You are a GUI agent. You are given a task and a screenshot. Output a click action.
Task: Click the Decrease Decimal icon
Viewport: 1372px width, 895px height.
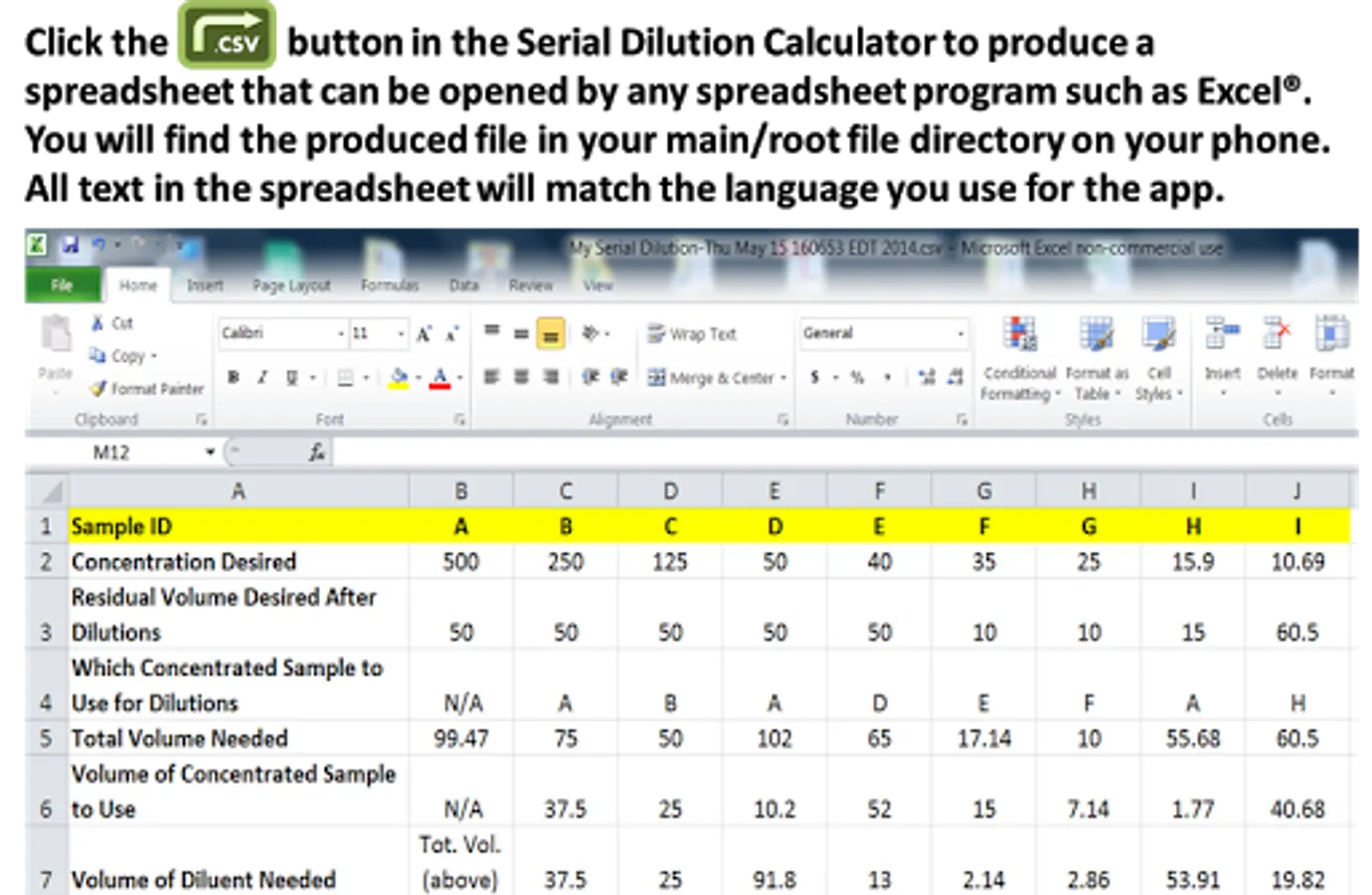coord(955,377)
